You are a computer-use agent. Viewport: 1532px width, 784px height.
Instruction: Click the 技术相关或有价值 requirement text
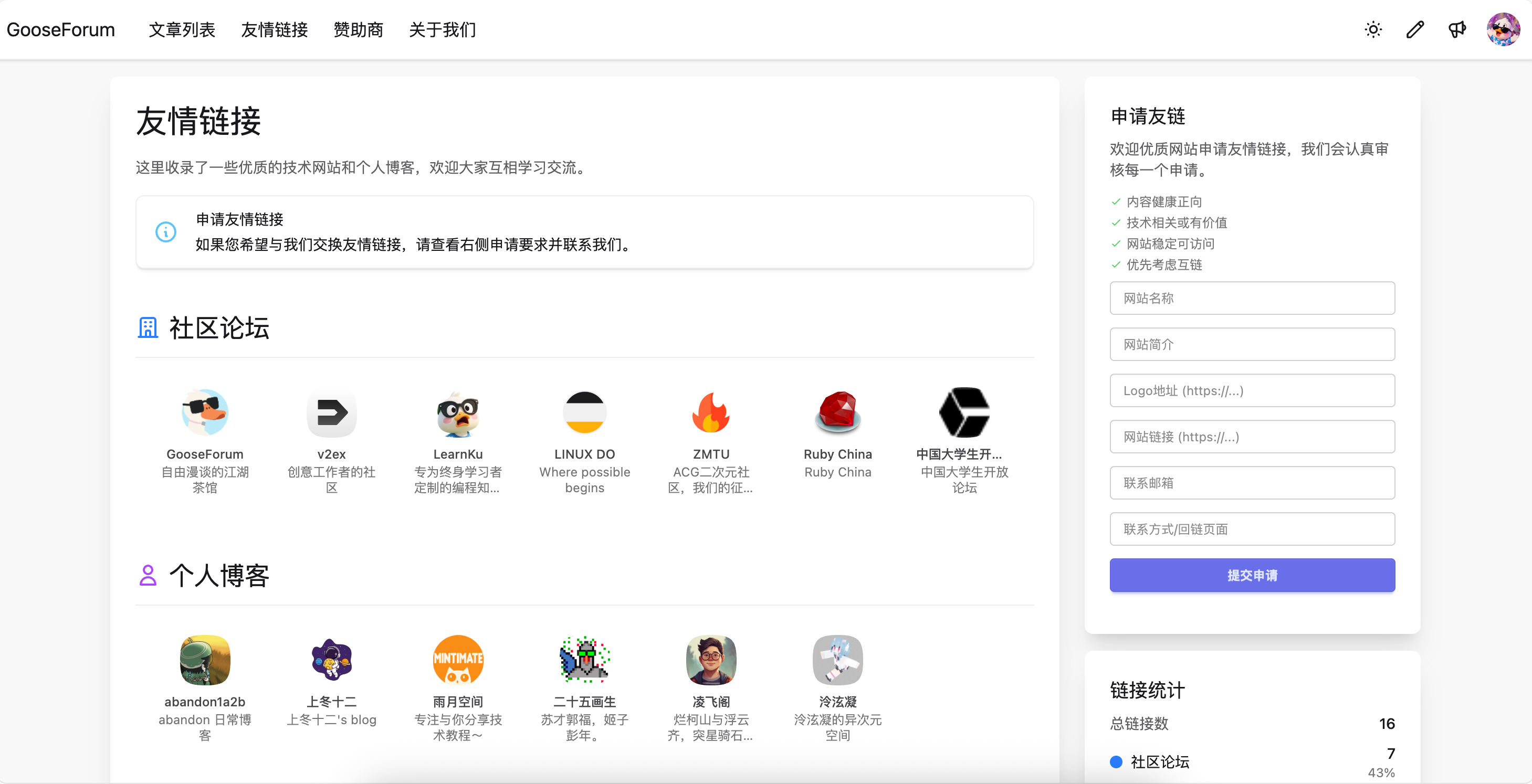point(1177,223)
